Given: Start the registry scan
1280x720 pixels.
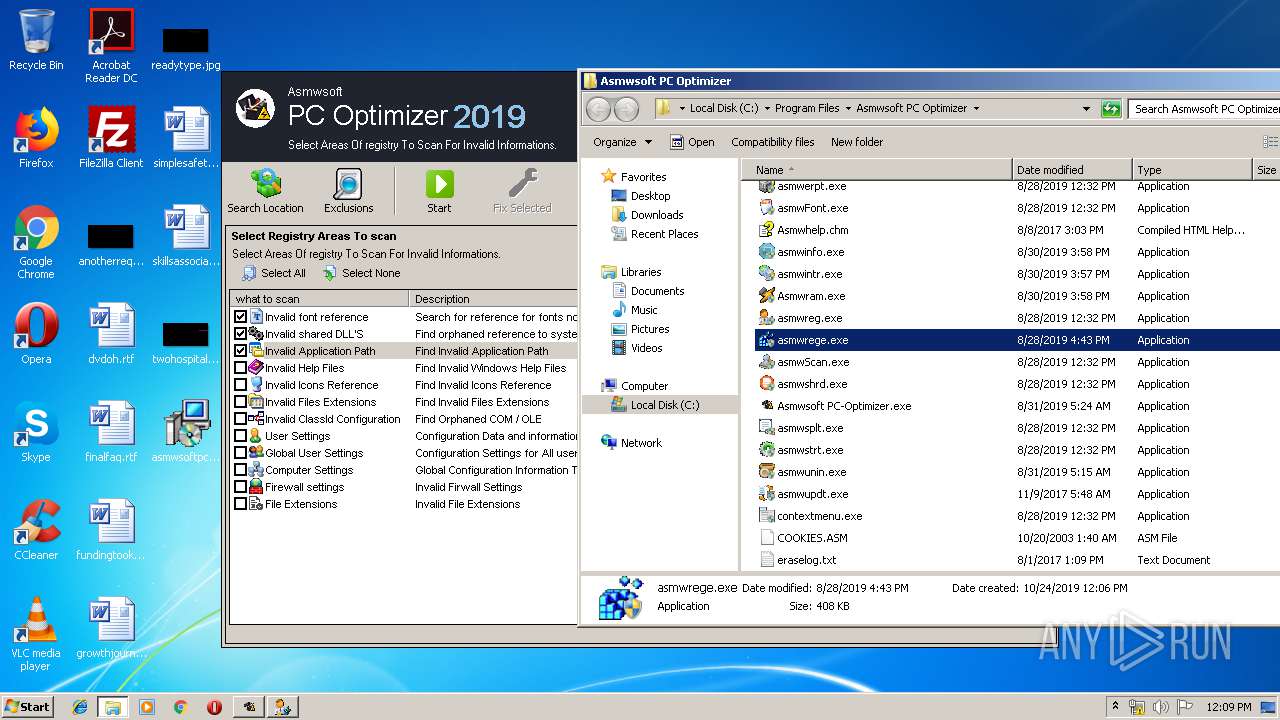Looking at the screenshot, I should pyautogui.click(x=439, y=191).
